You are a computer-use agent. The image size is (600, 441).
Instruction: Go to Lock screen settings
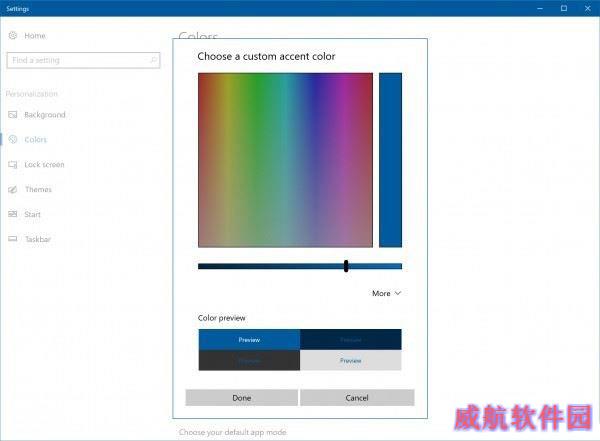[x=44, y=165]
